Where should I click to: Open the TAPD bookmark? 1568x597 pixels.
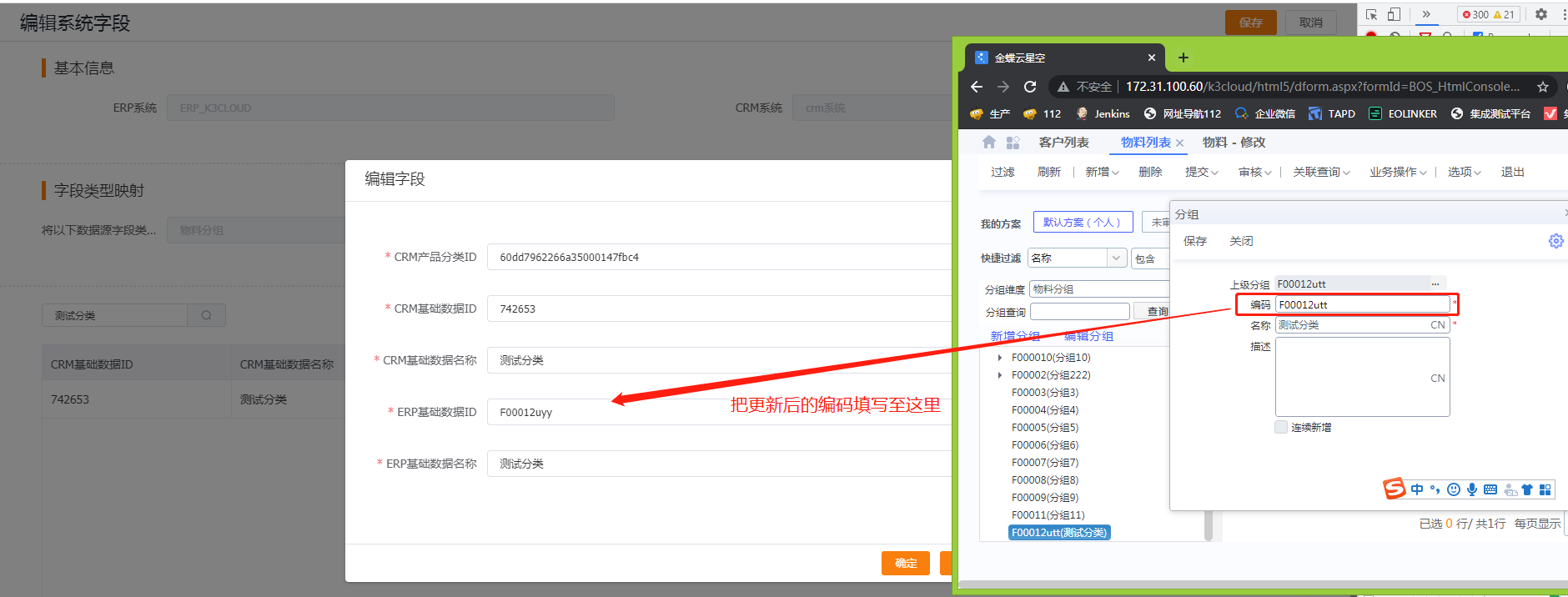point(1332,113)
